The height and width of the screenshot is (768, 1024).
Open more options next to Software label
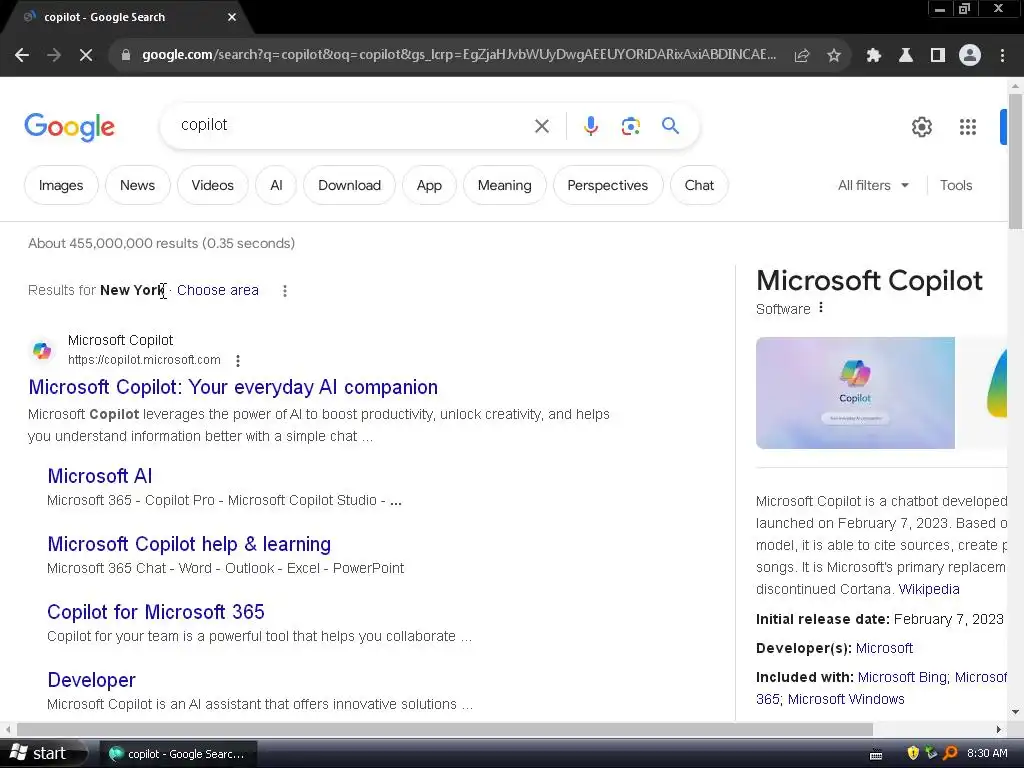click(x=821, y=308)
